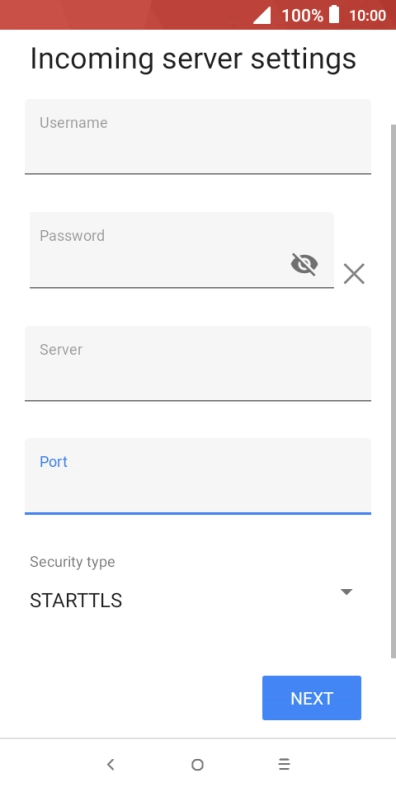This screenshot has height=792, width=396.
Task: Focus the Server input field
Action: tap(198, 363)
